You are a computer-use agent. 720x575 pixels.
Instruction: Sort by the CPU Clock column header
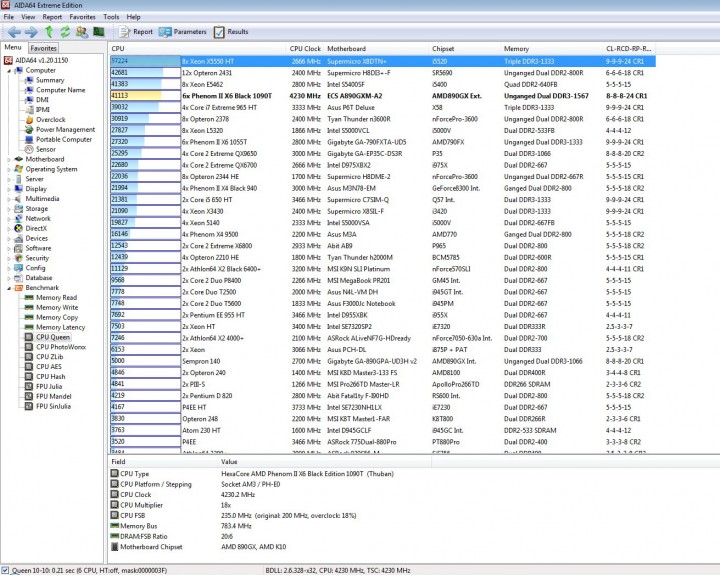pos(305,49)
